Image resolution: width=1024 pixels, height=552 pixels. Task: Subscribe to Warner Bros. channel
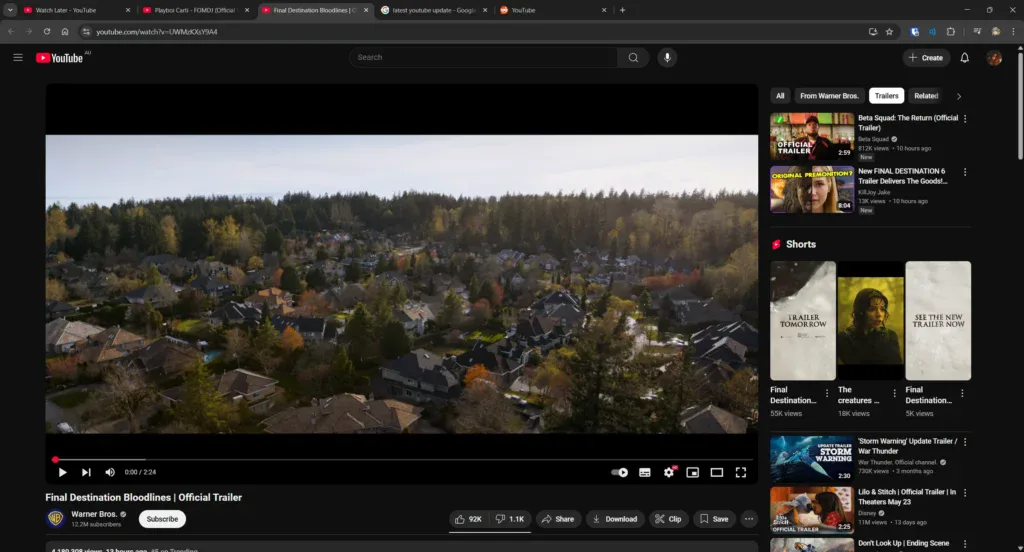(162, 519)
